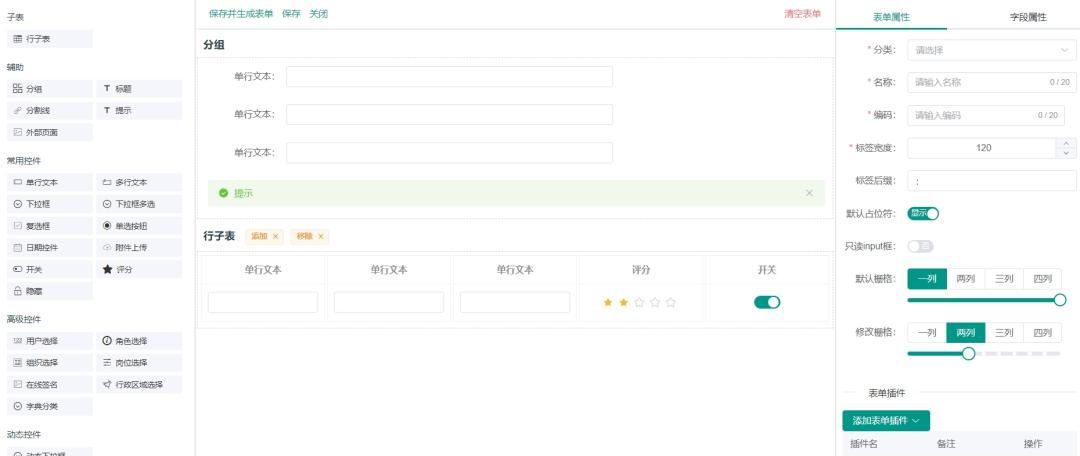1080x456 pixels.
Task: Choose the 组织选择 organization picker control
Action: [x=50, y=362]
